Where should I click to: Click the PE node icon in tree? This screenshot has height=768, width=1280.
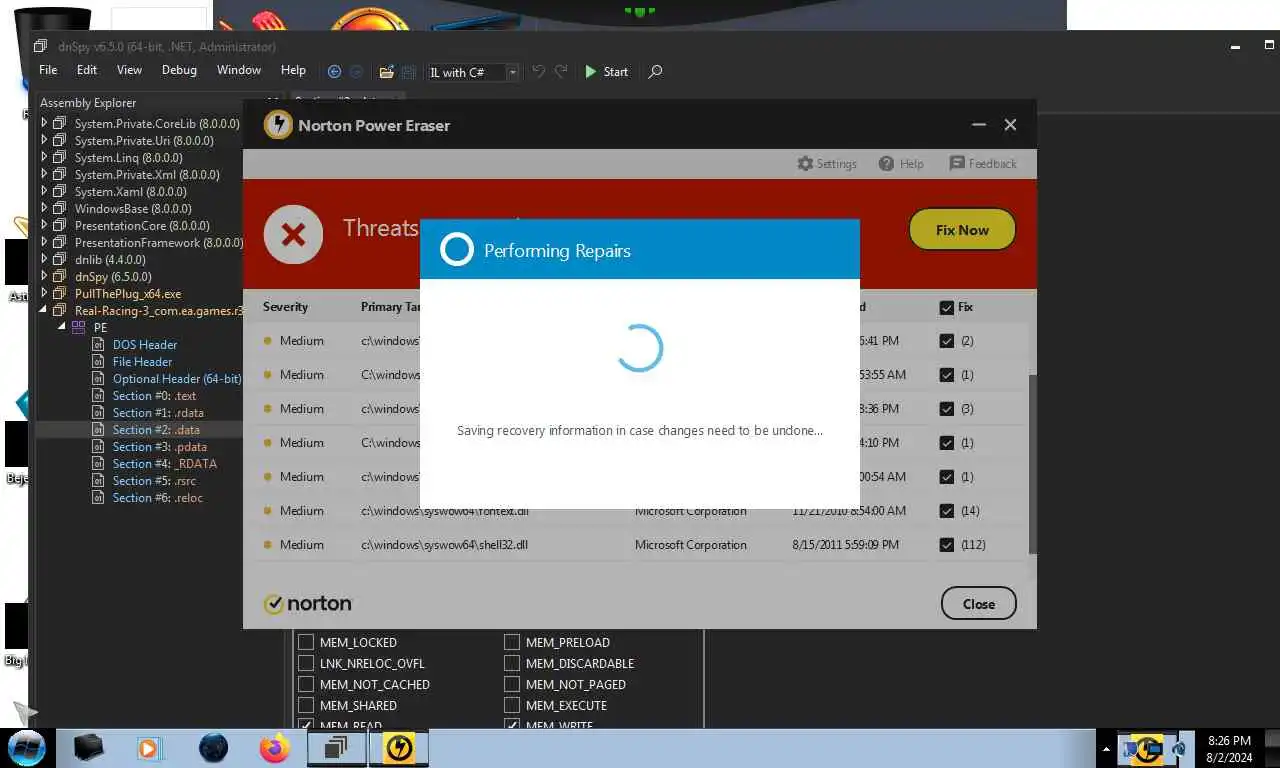(x=77, y=327)
